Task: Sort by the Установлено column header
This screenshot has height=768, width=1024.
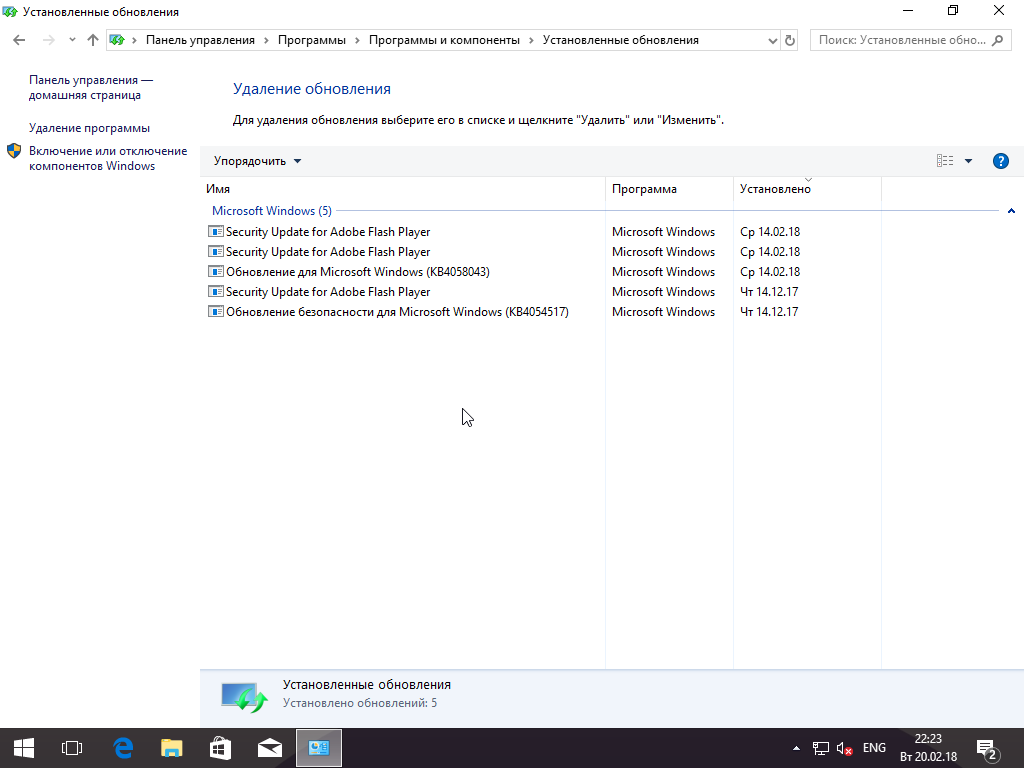Action: click(x=807, y=189)
